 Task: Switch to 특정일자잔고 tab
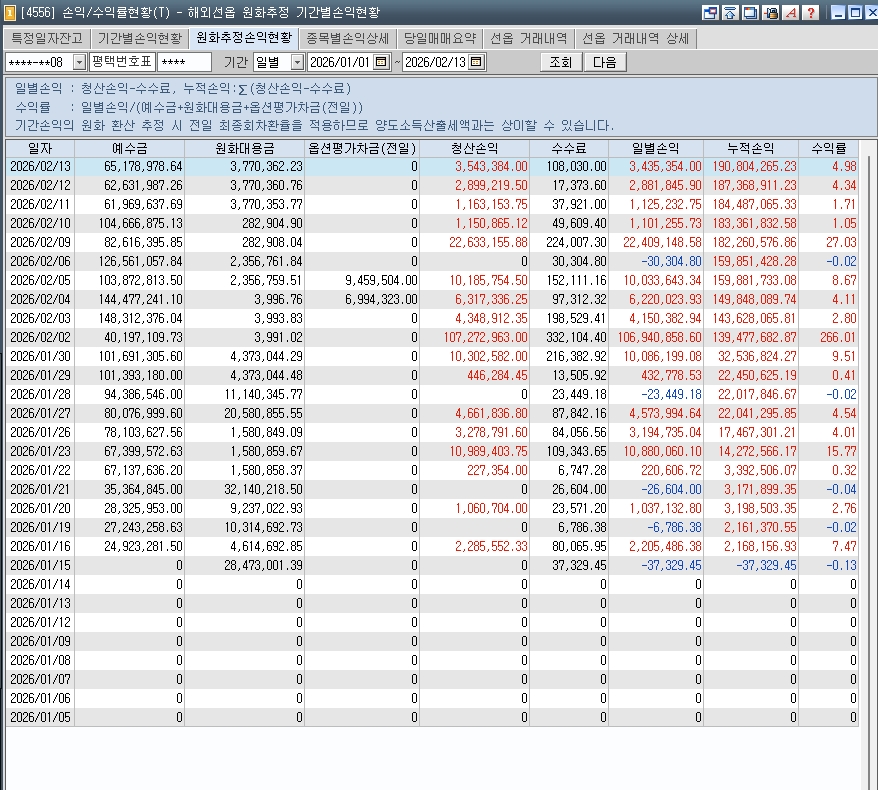coord(47,38)
